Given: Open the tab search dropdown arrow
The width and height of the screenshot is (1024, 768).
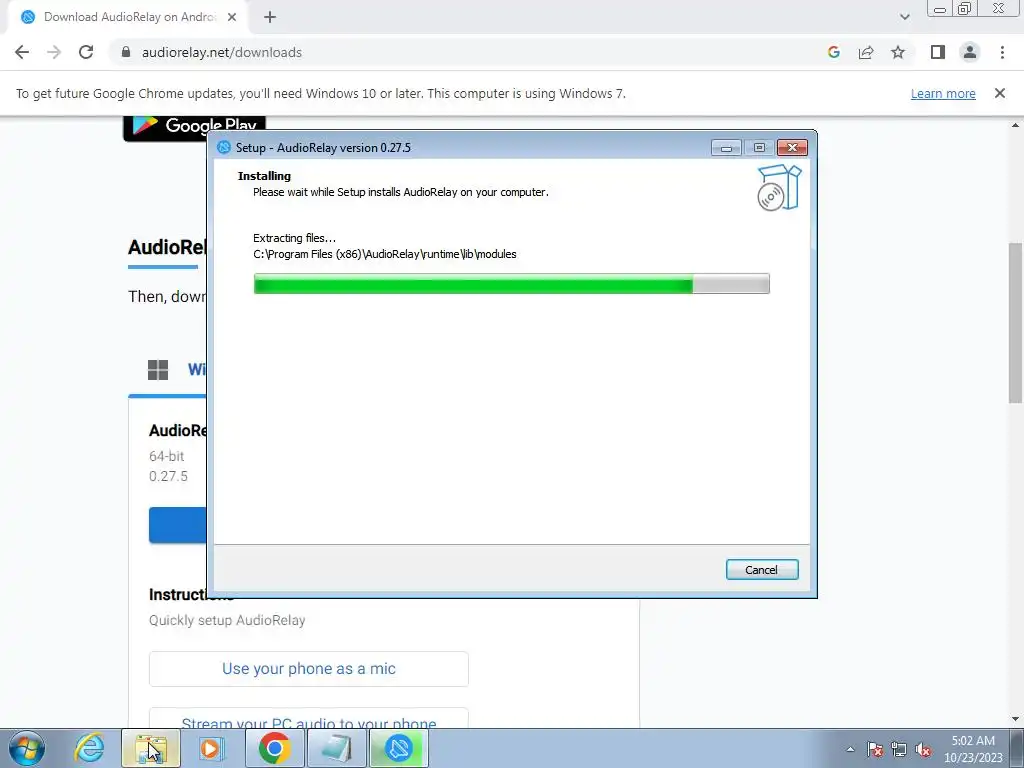Looking at the screenshot, I should (x=904, y=17).
